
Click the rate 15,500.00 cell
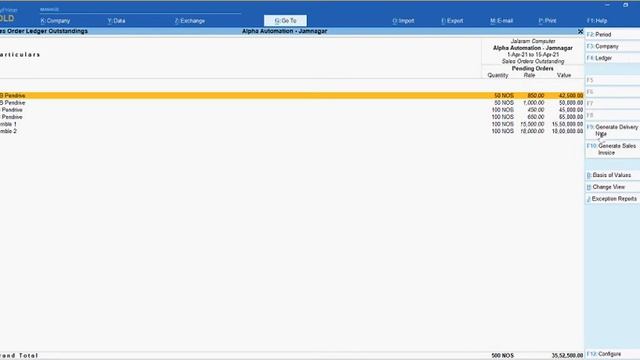(x=532, y=124)
